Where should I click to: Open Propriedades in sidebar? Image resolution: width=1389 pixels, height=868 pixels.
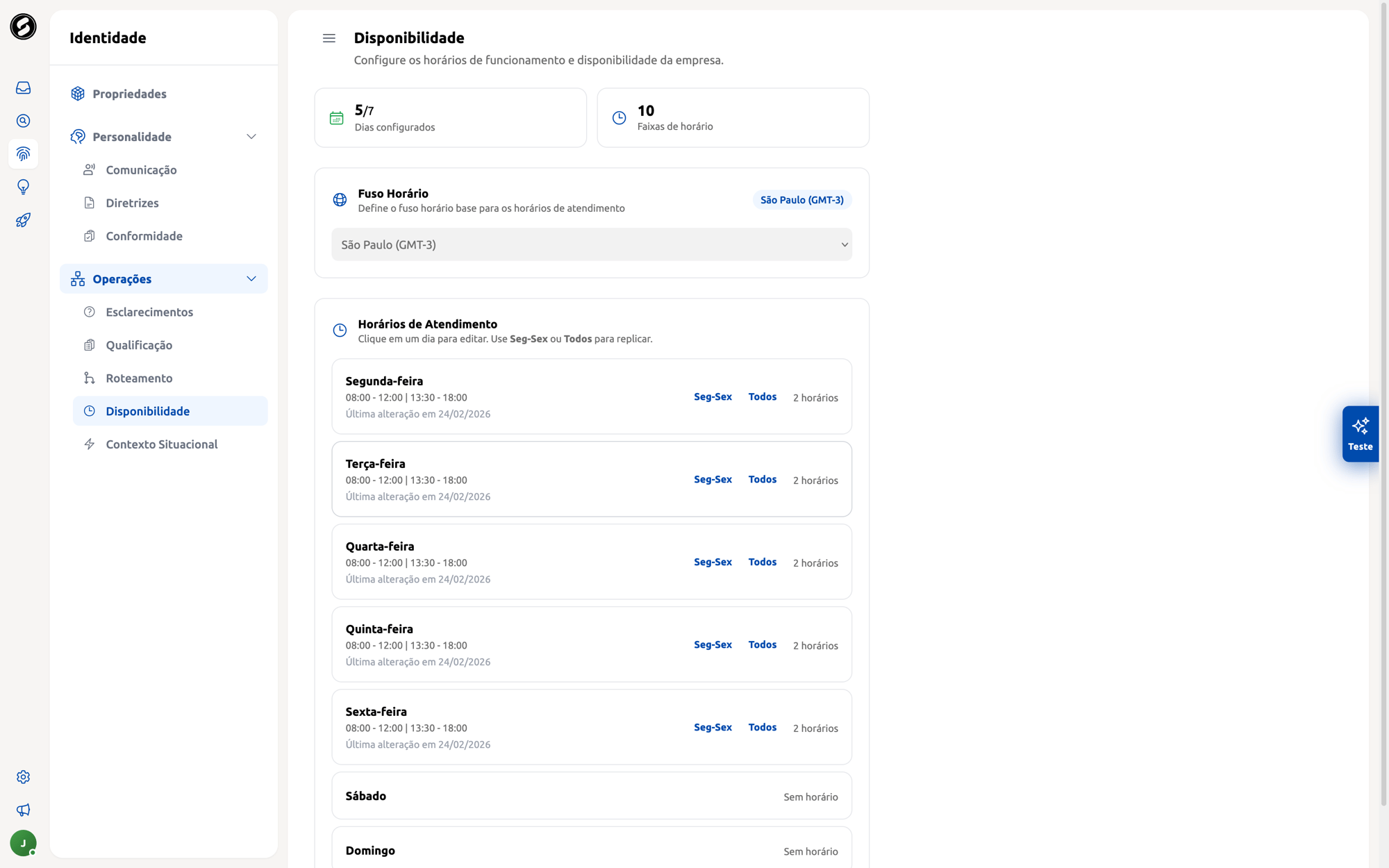164,94
